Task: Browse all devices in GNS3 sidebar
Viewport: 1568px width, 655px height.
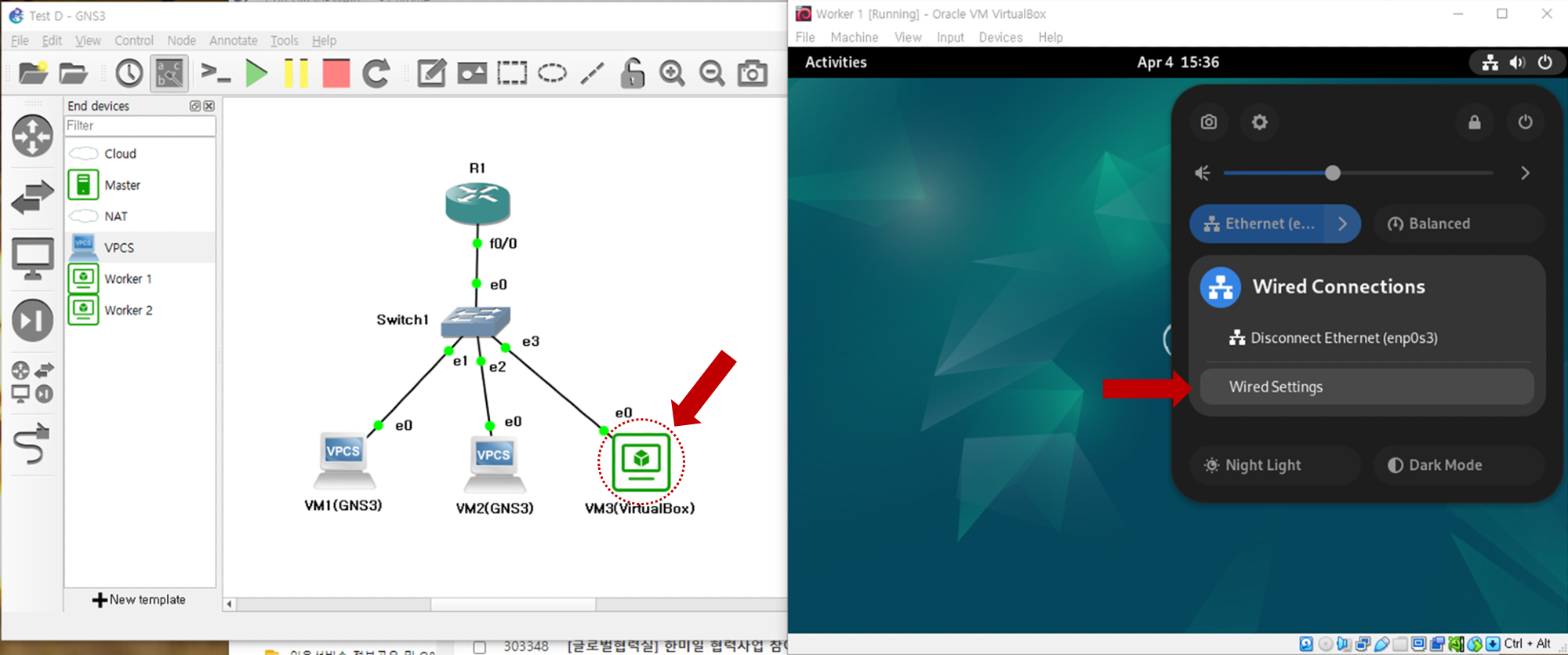Action: pos(32,381)
